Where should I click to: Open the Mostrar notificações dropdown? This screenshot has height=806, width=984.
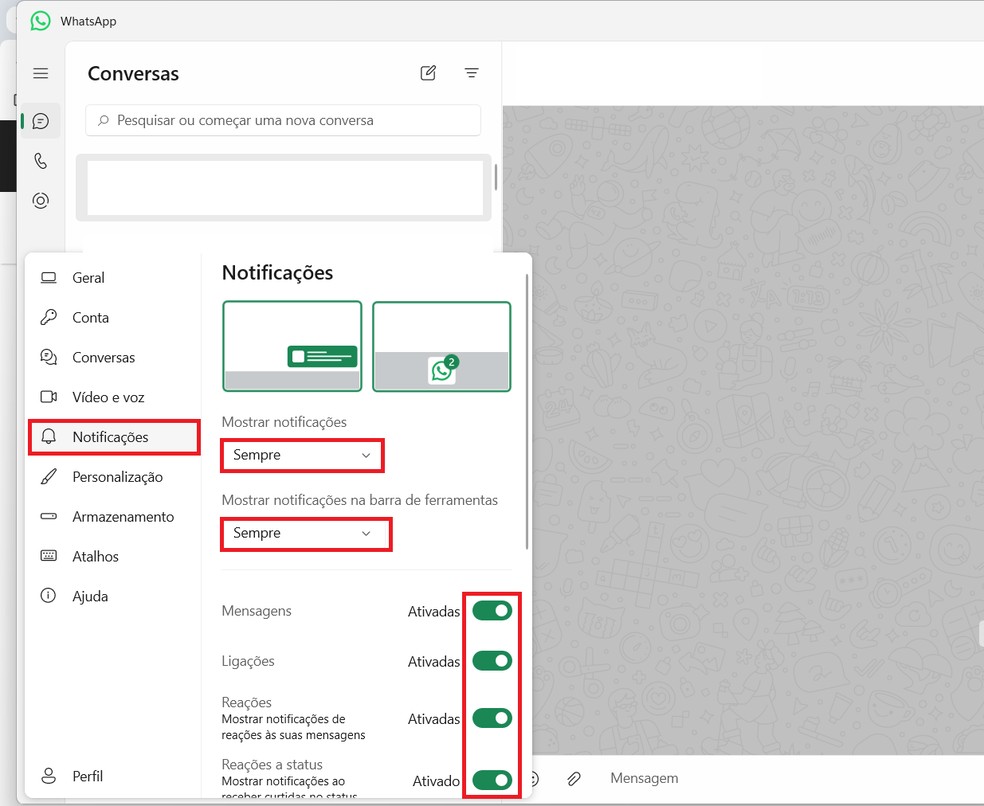pos(302,455)
